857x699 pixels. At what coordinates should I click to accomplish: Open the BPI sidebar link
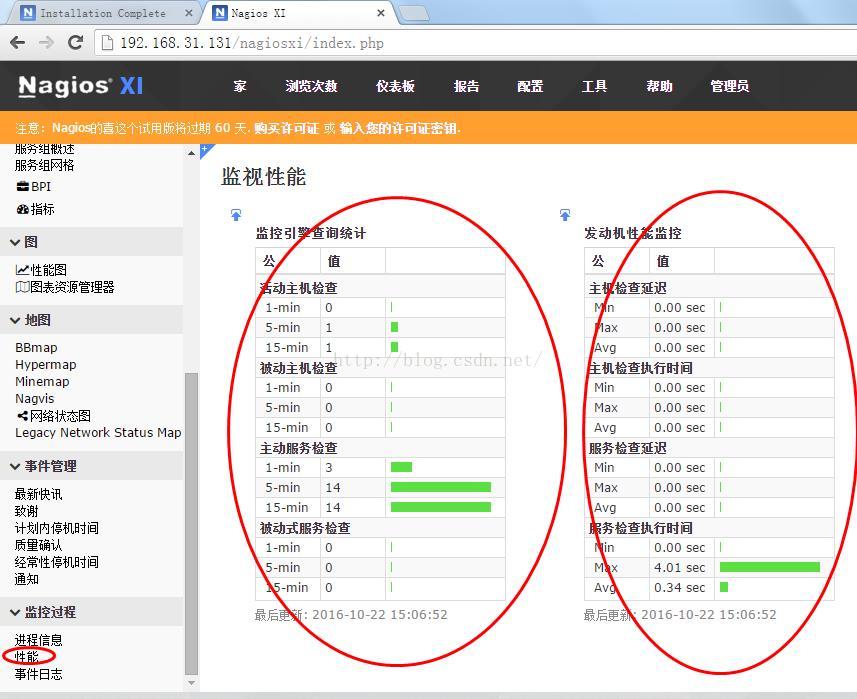41,186
